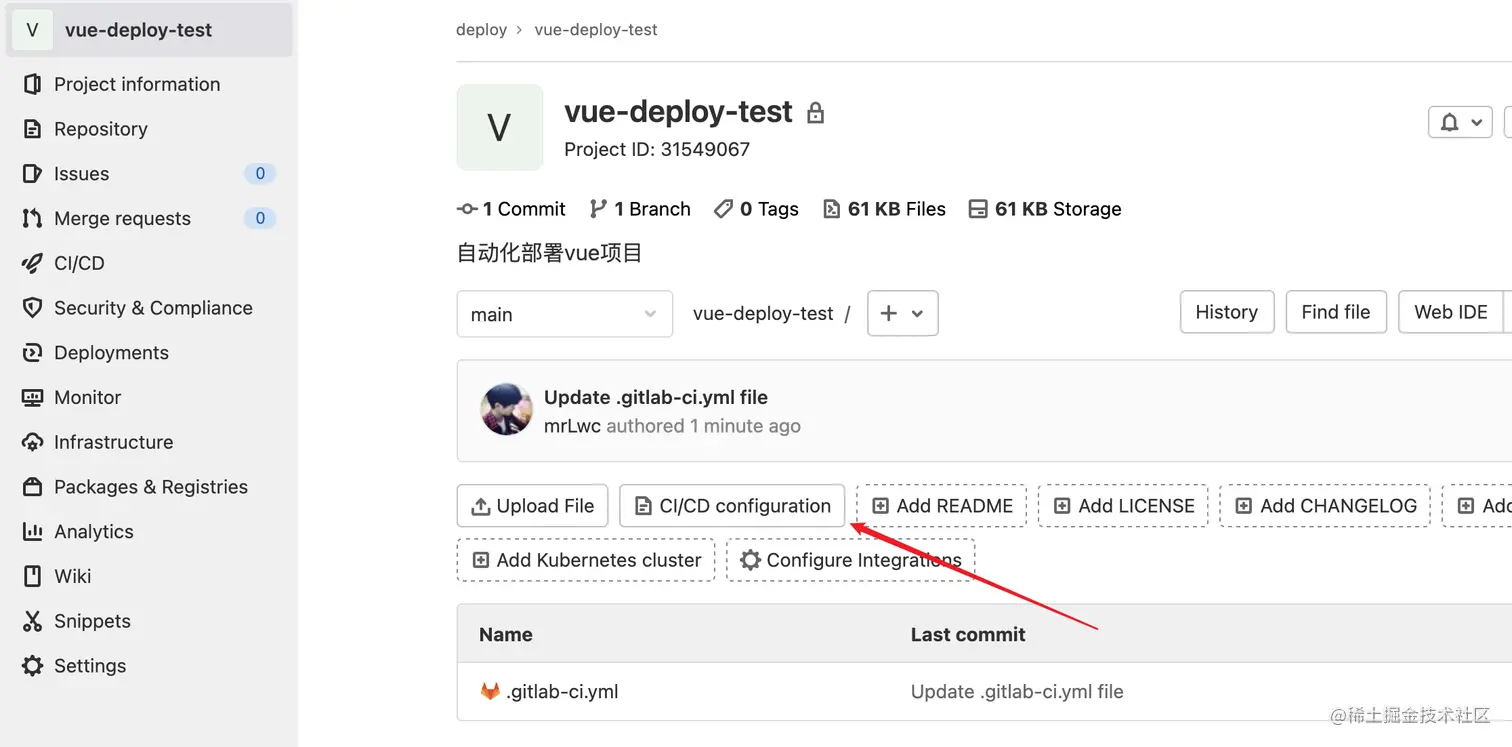This screenshot has width=1512, height=747.
Task: Click the Monitor icon in sidebar
Action: (x=32, y=397)
